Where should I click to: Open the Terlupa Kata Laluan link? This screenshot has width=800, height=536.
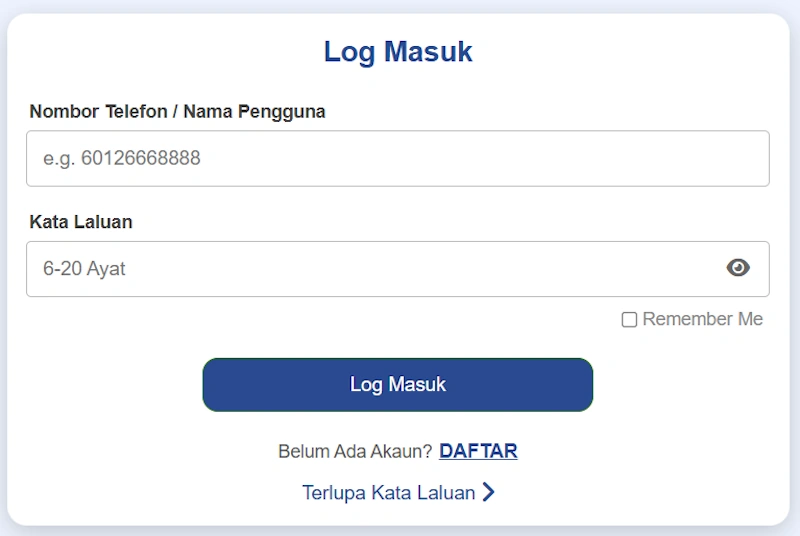[x=389, y=492]
